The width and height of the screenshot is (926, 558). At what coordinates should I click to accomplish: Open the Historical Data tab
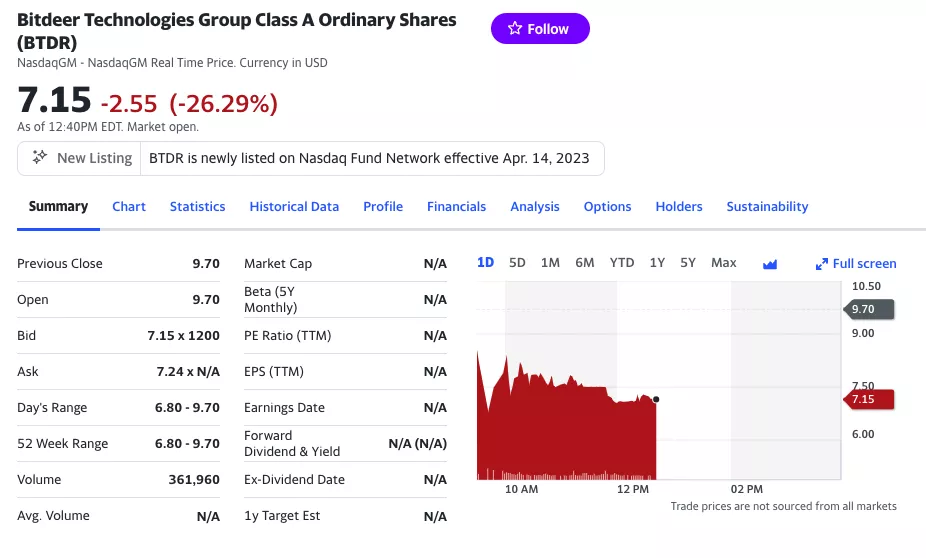click(x=294, y=207)
